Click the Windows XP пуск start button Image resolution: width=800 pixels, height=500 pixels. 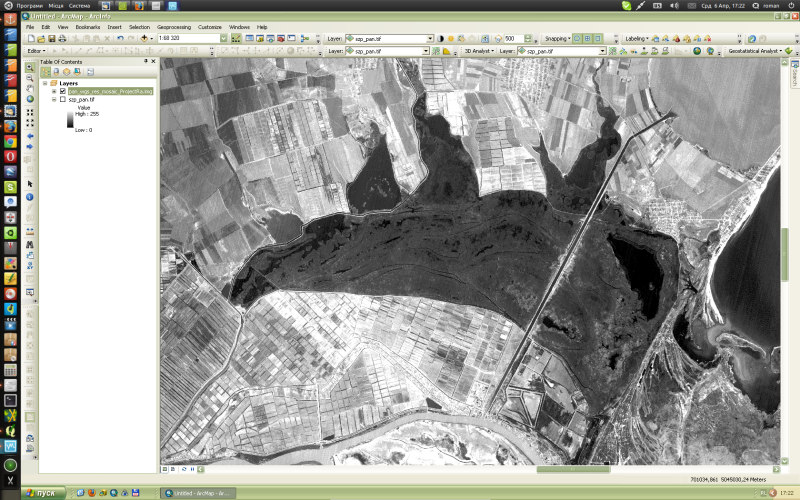pyautogui.click(x=40, y=493)
